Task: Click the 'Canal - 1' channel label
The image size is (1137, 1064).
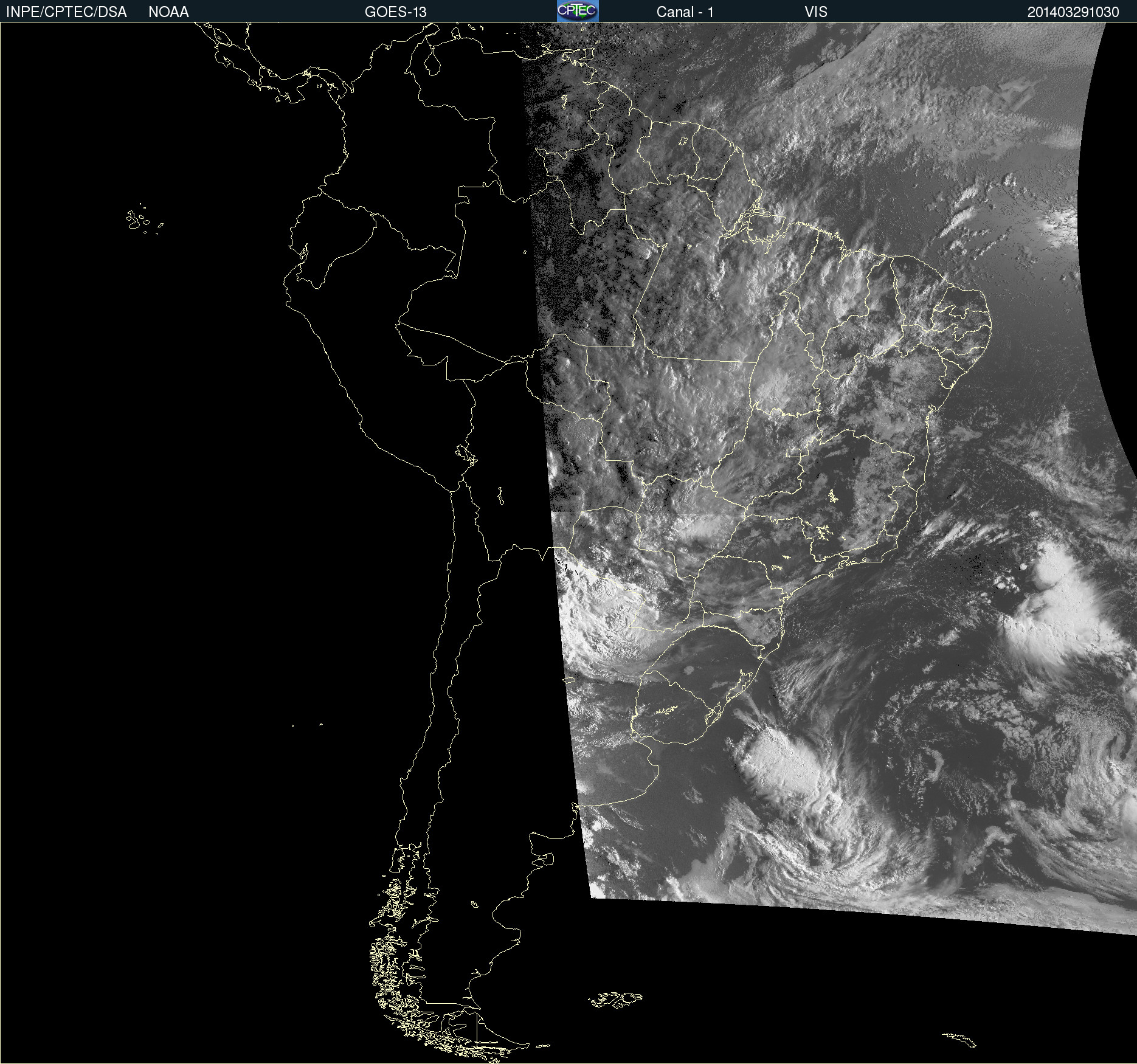Action: (x=685, y=12)
